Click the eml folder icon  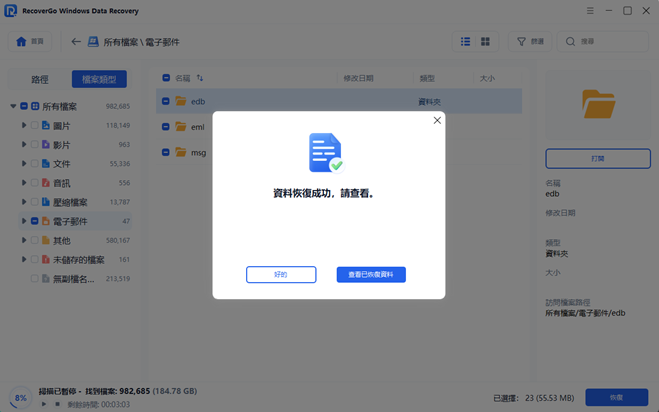(x=181, y=126)
